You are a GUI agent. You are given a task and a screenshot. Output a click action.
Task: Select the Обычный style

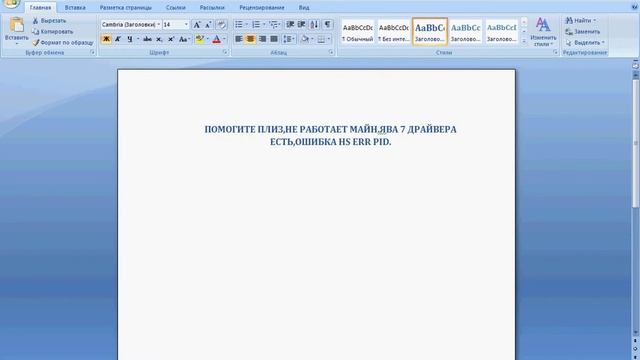pyautogui.click(x=358, y=32)
